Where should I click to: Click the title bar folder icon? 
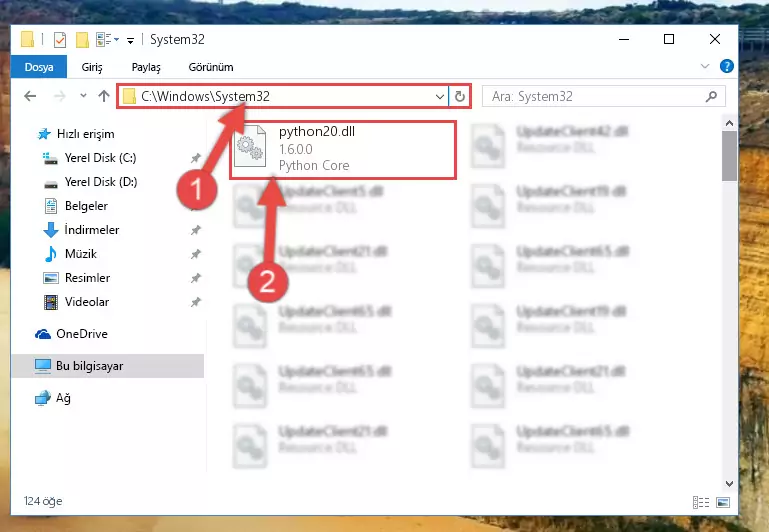point(27,39)
